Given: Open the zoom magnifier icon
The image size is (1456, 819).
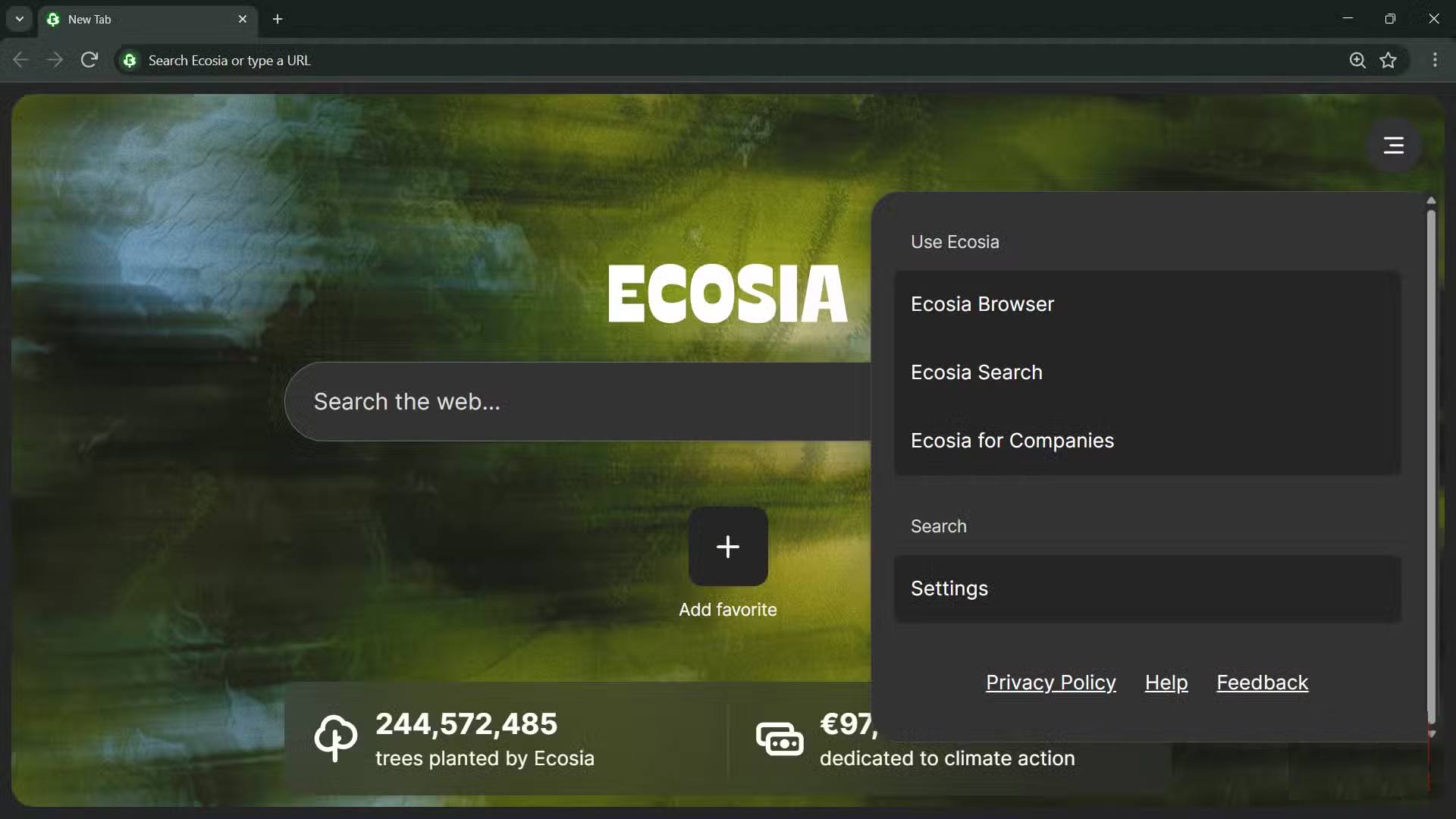Looking at the screenshot, I should [x=1357, y=60].
